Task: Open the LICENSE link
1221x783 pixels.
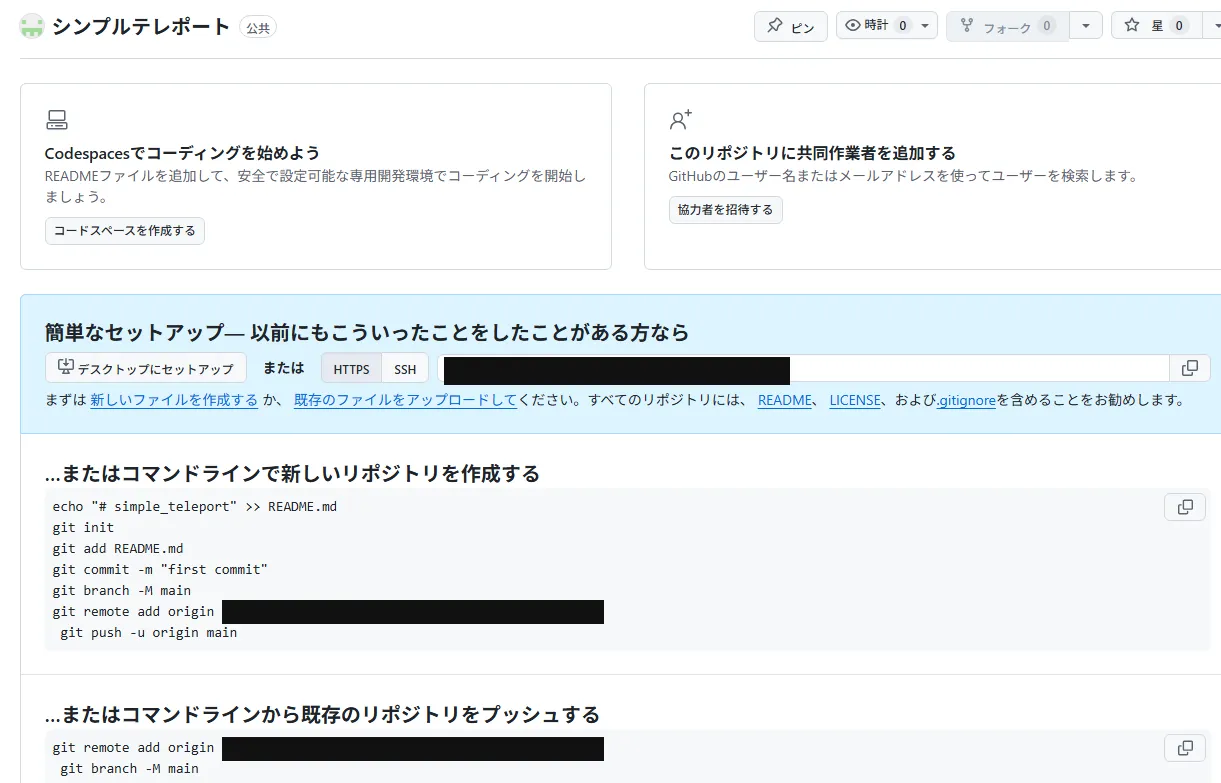Action: pyautogui.click(x=855, y=400)
